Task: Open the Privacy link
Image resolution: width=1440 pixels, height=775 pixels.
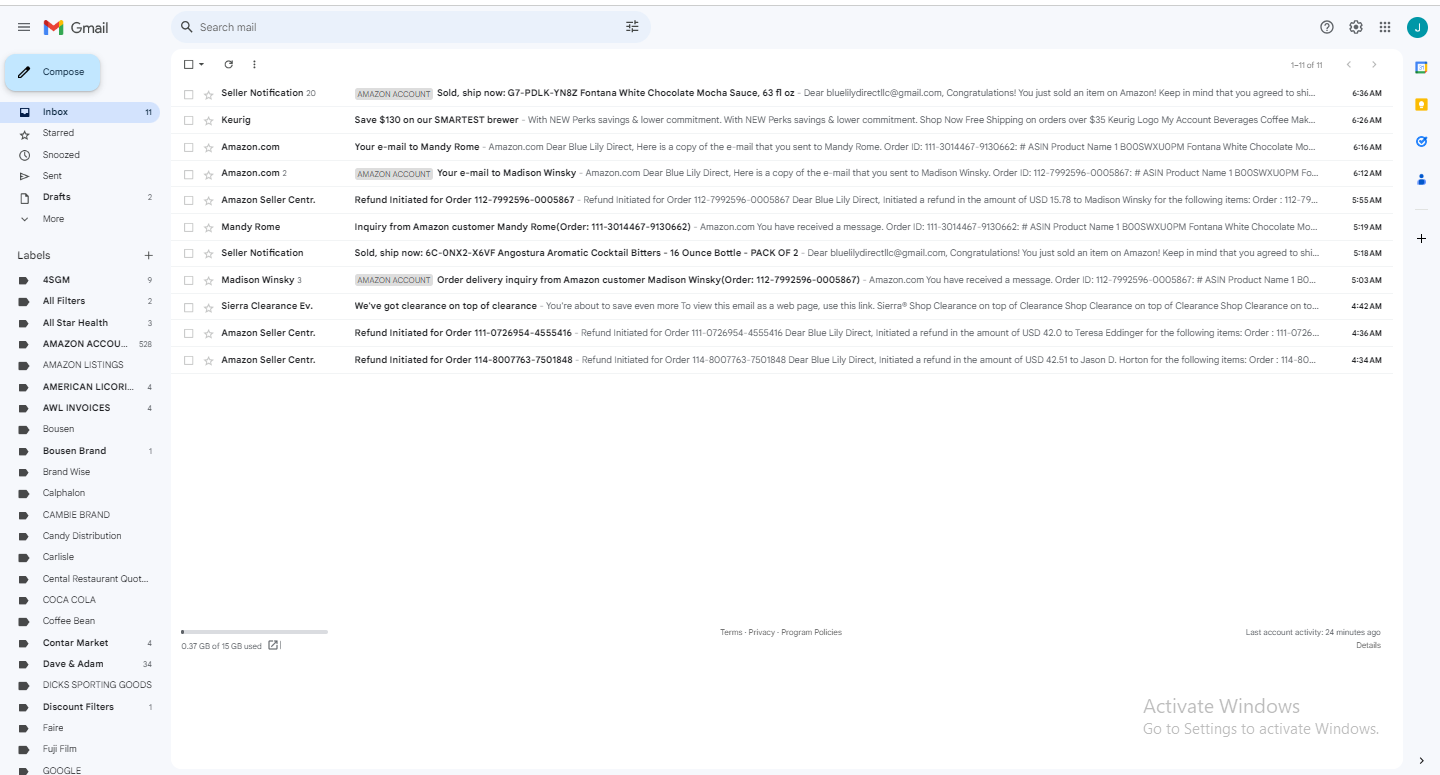Action: click(762, 632)
